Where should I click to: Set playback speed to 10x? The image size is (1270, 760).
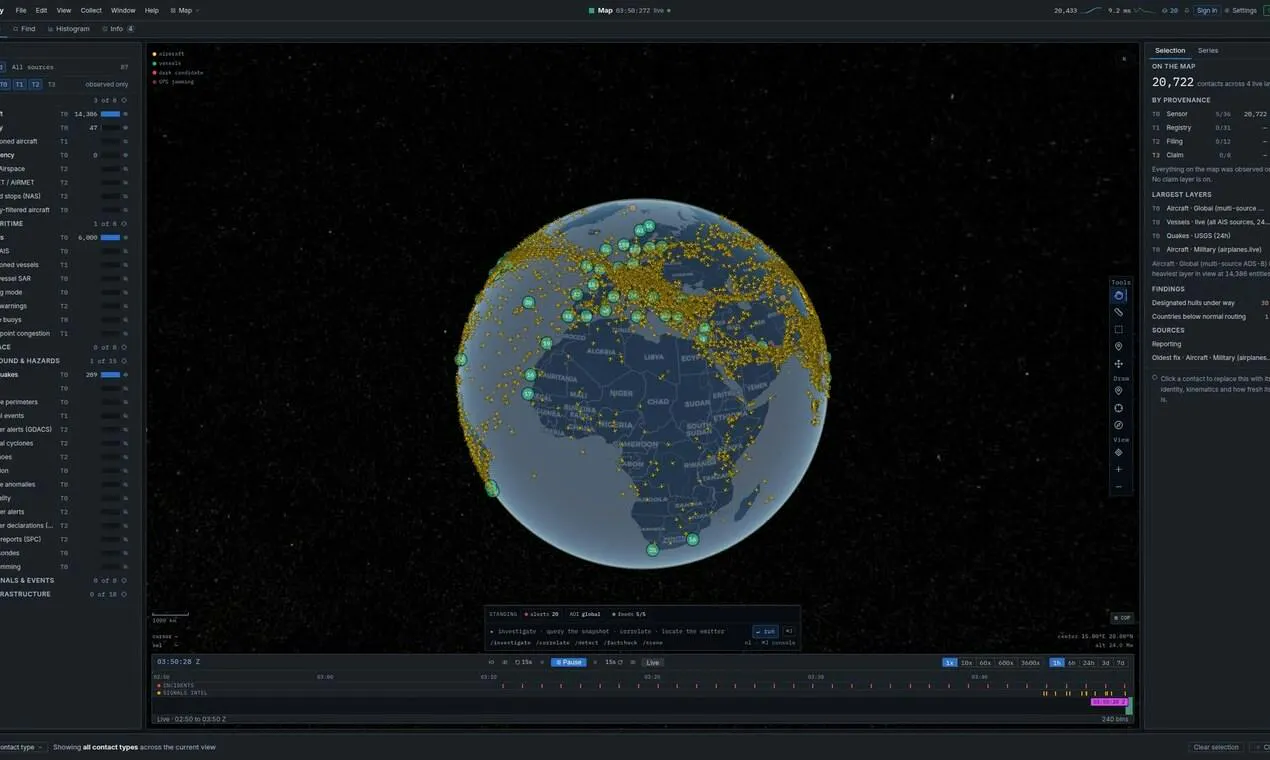click(967, 662)
